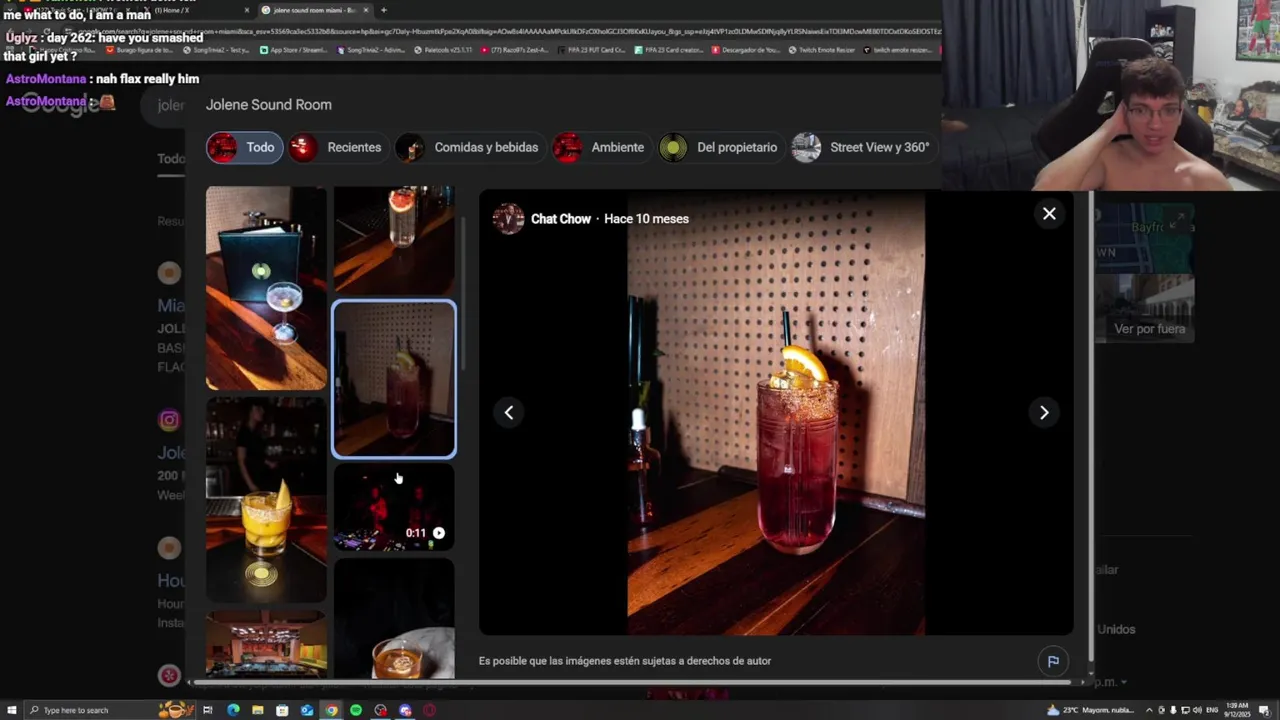The width and height of the screenshot is (1280, 720).
Task: Select the Ambiente photo filter
Action: 600,147
